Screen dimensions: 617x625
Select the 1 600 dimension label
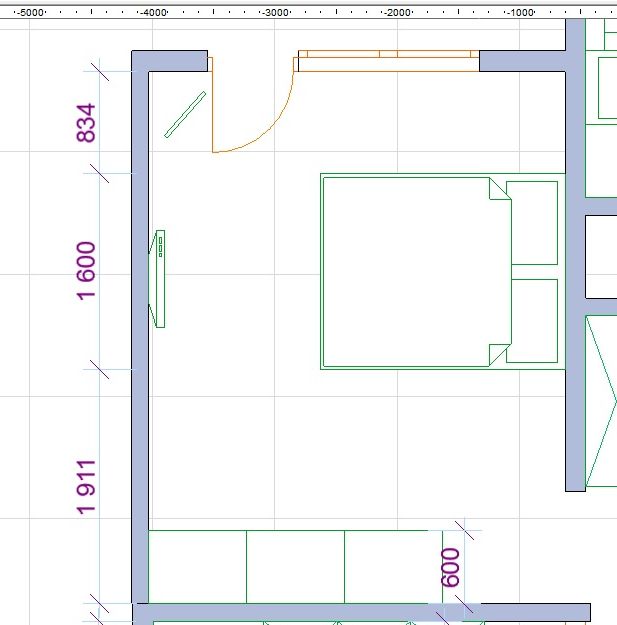point(86,271)
